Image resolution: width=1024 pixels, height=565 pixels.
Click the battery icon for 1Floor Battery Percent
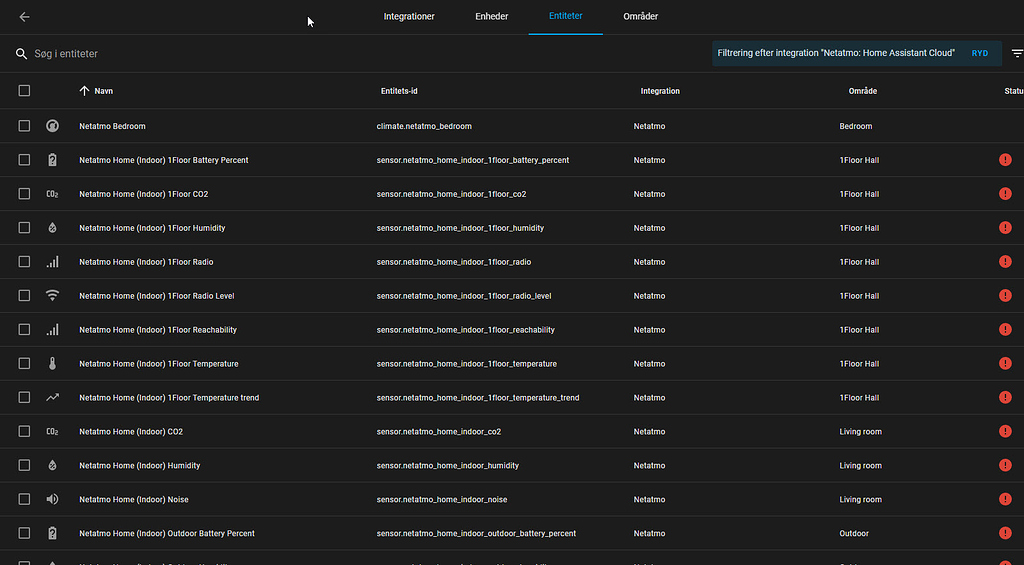click(52, 160)
